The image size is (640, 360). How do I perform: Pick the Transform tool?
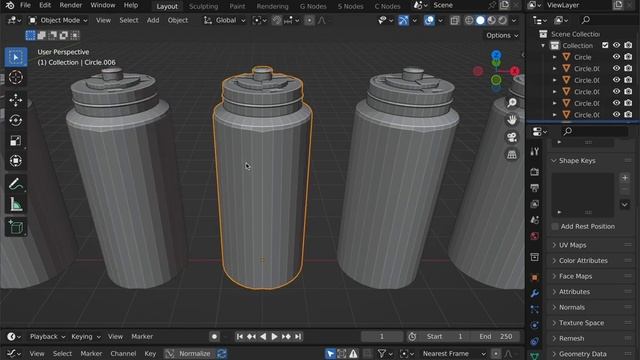(16, 161)
